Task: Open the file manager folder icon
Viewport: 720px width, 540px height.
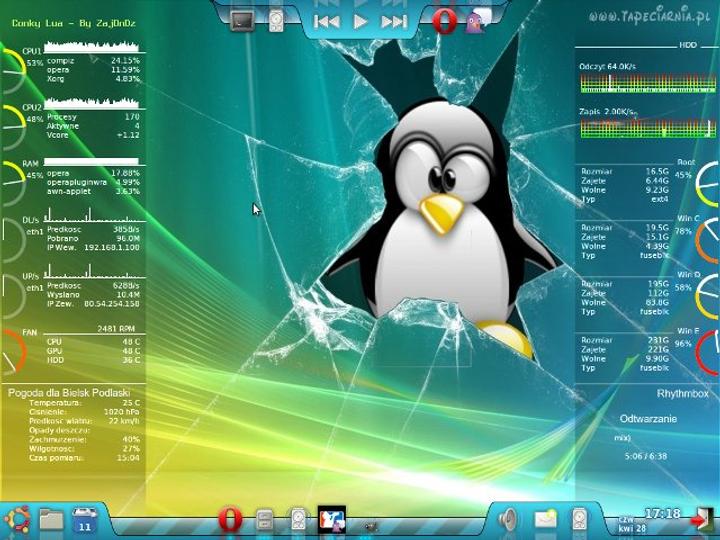Action: pos(51,520)
